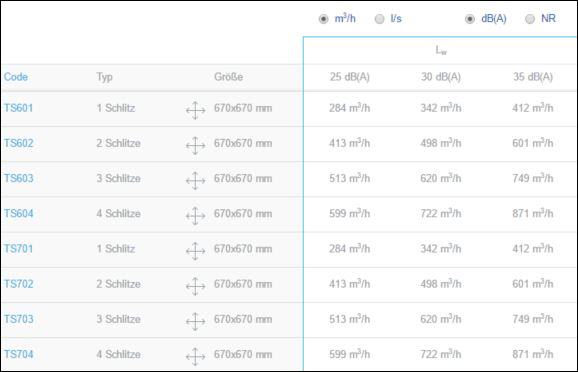
Task: Switch sound rating to NR
Action: tap(530, 19)
